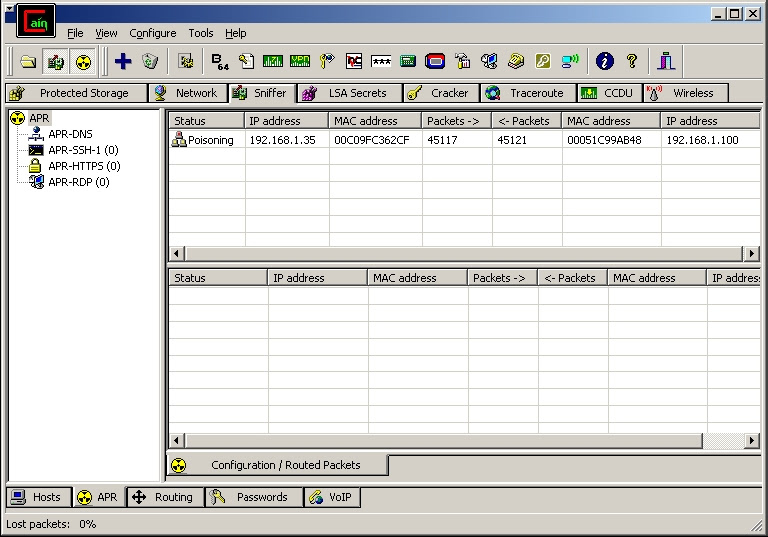This screenshot has width=768, height=537.
Task: Click the MAC address cell 00051C99AB48
Action: (604, 140)
